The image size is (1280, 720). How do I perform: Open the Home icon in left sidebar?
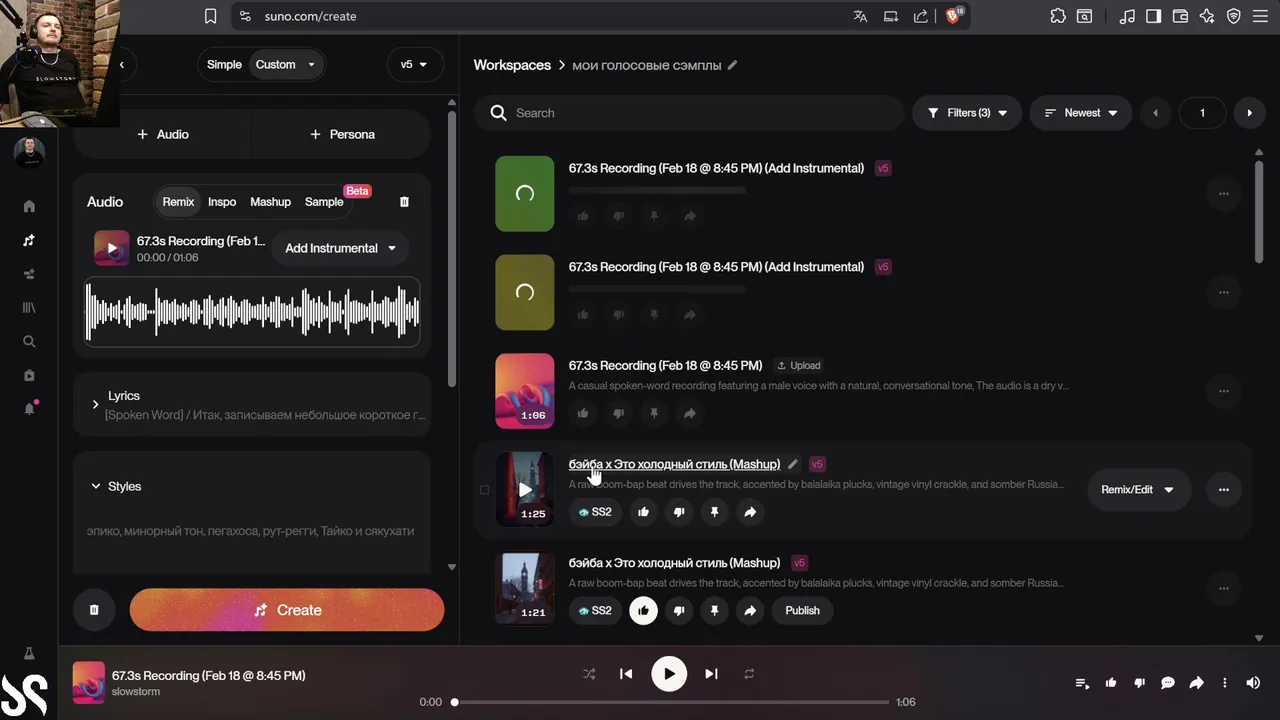point(29,206)
